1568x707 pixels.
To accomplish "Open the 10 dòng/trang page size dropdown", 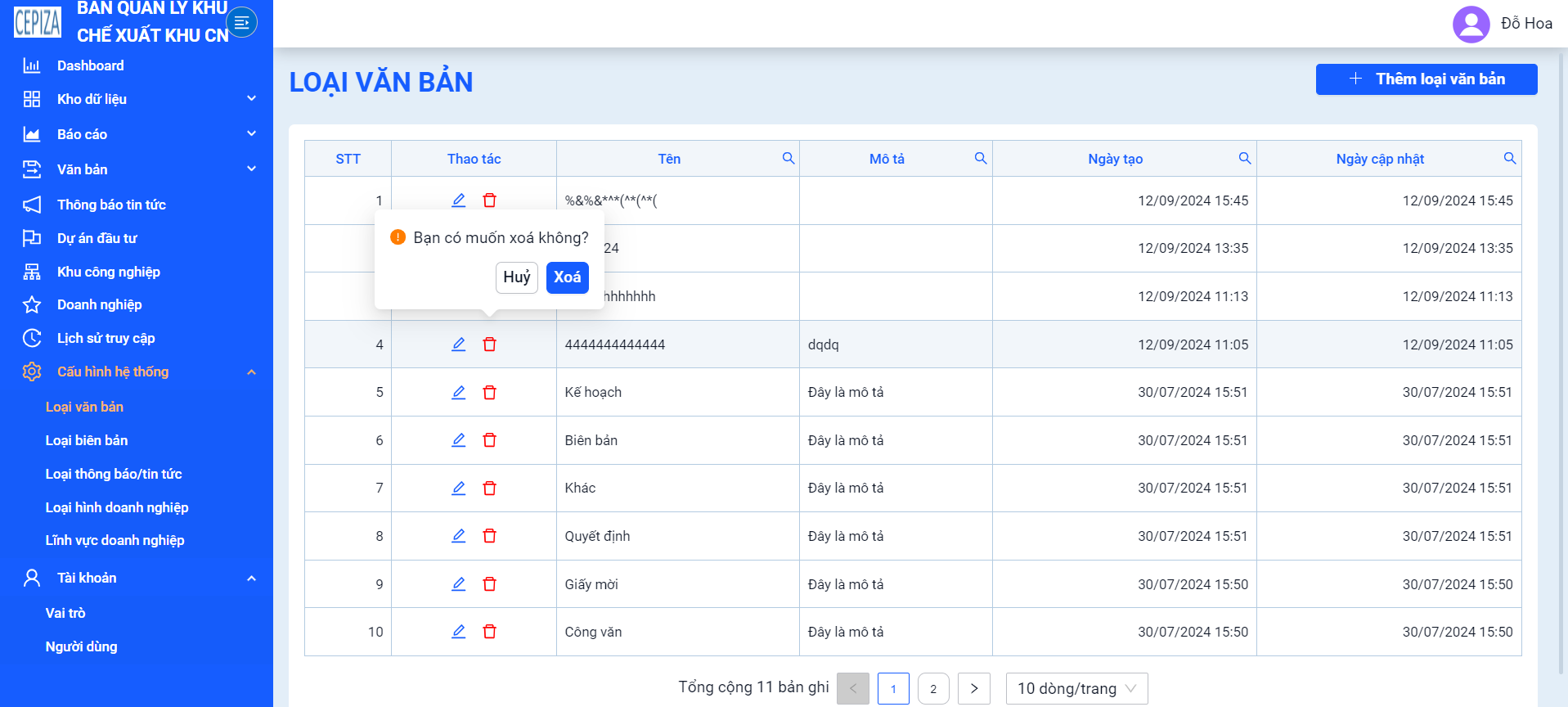I will (1076, 688).
